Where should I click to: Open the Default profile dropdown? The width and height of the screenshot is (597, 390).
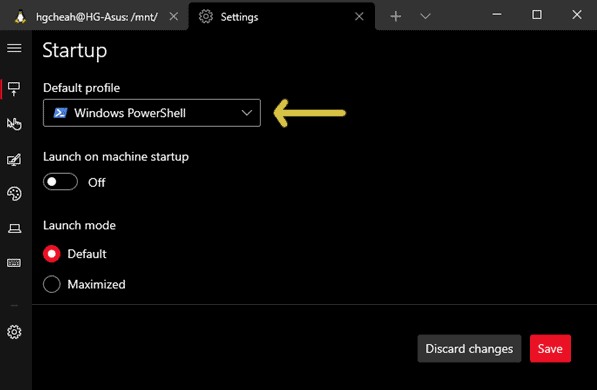tap(152, 113)
